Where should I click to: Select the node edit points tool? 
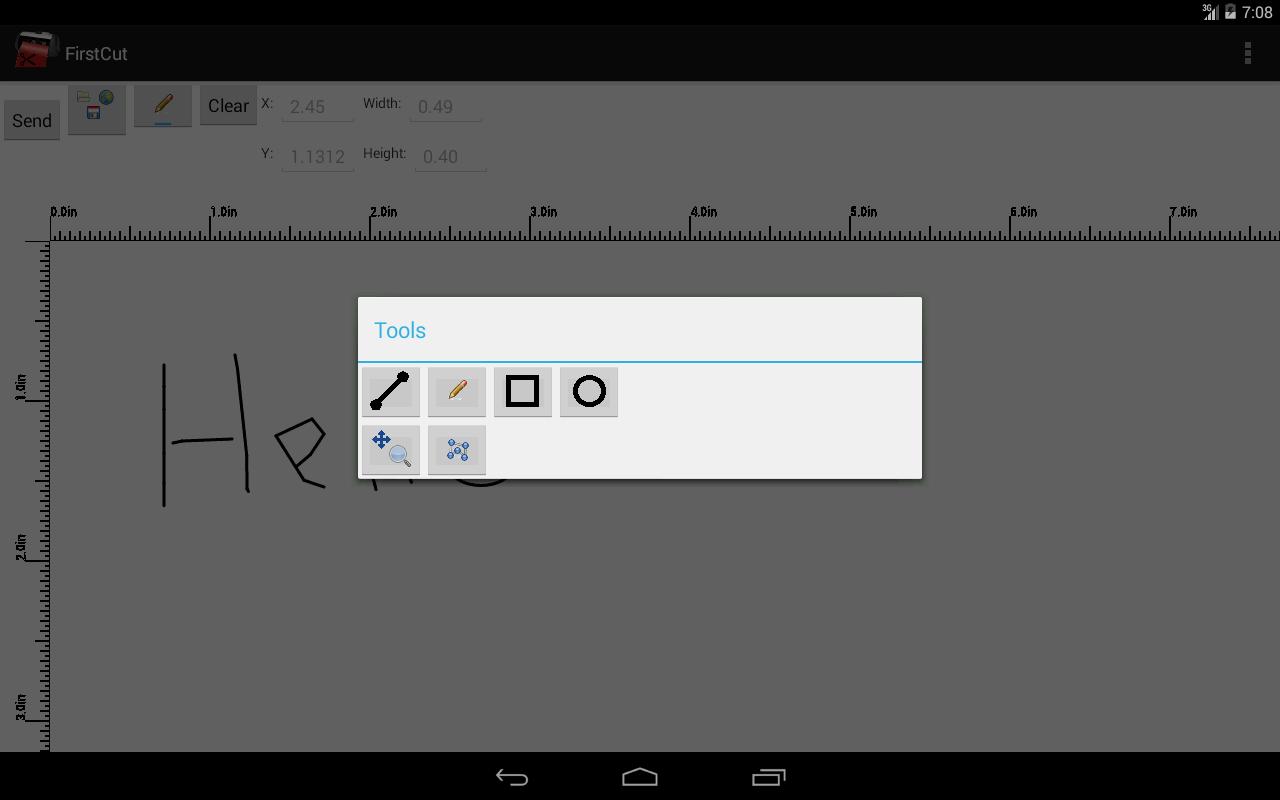point(457,449)
